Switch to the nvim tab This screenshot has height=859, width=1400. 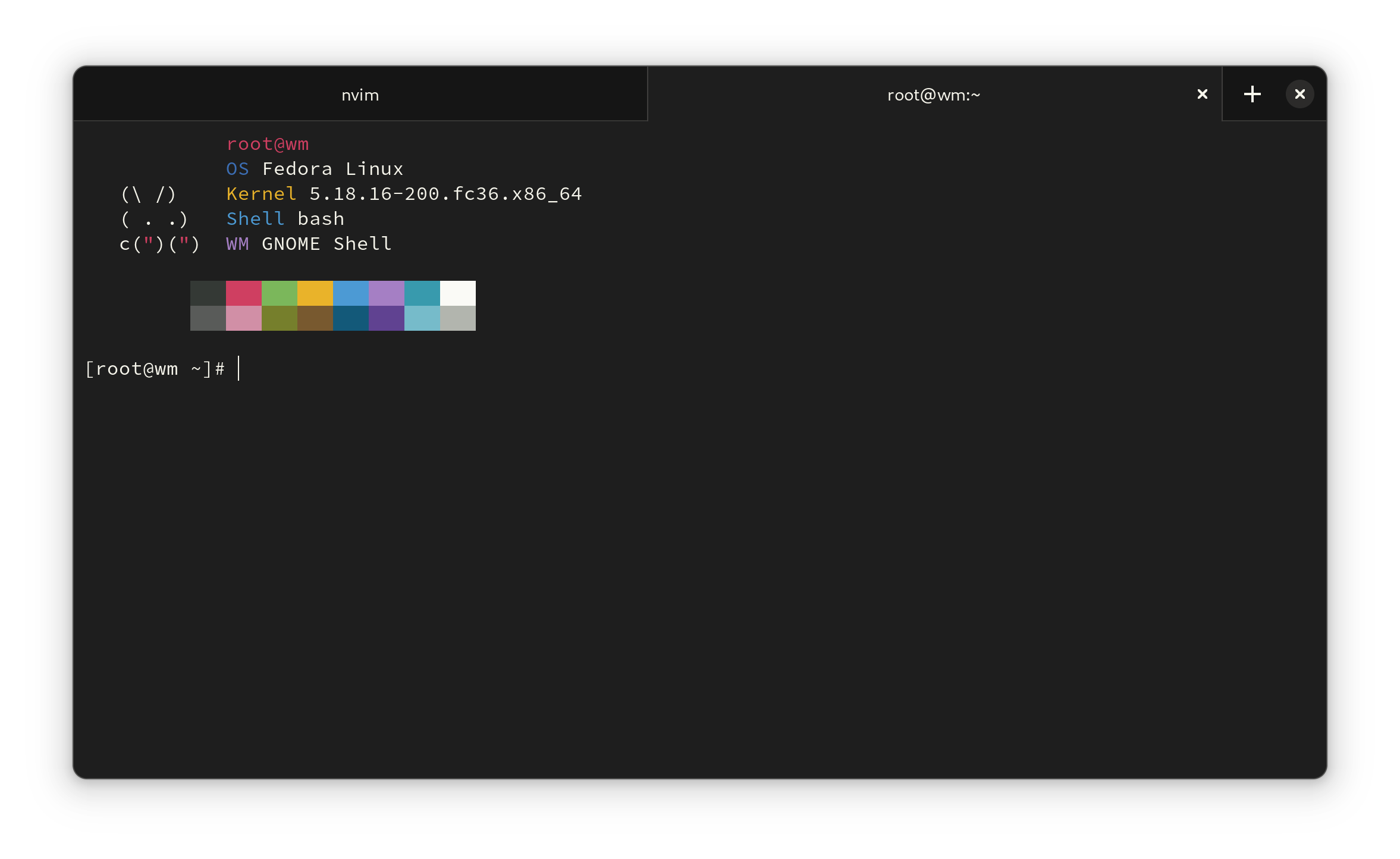point(360,95)
